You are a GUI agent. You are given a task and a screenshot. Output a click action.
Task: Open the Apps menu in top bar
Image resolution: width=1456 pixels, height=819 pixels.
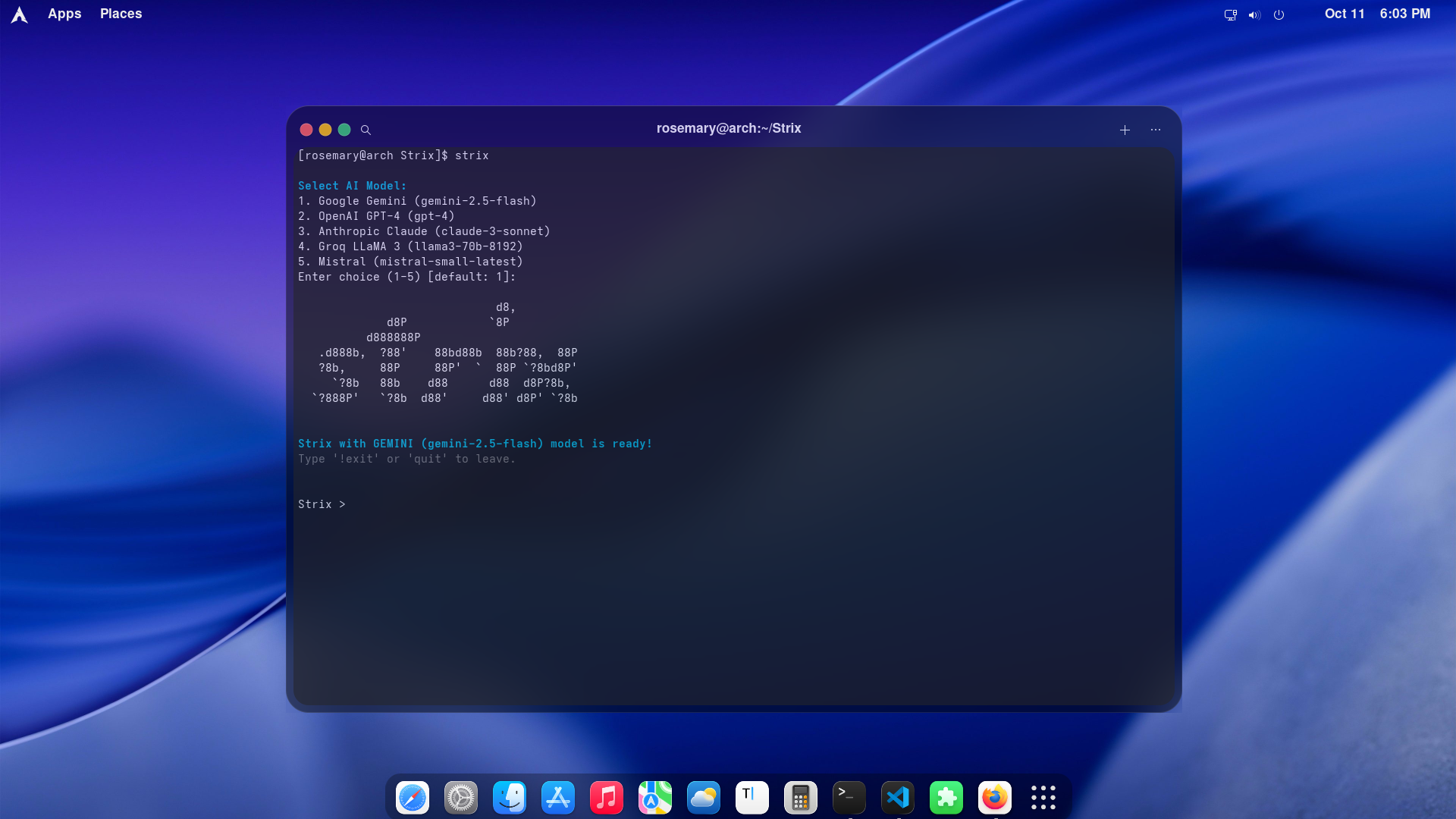click(x=64, y=14)
